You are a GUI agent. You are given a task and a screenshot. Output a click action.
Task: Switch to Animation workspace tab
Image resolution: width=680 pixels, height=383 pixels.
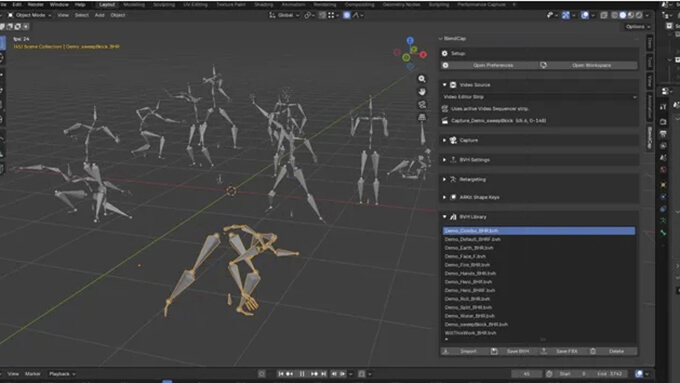(x=293, y=4)
